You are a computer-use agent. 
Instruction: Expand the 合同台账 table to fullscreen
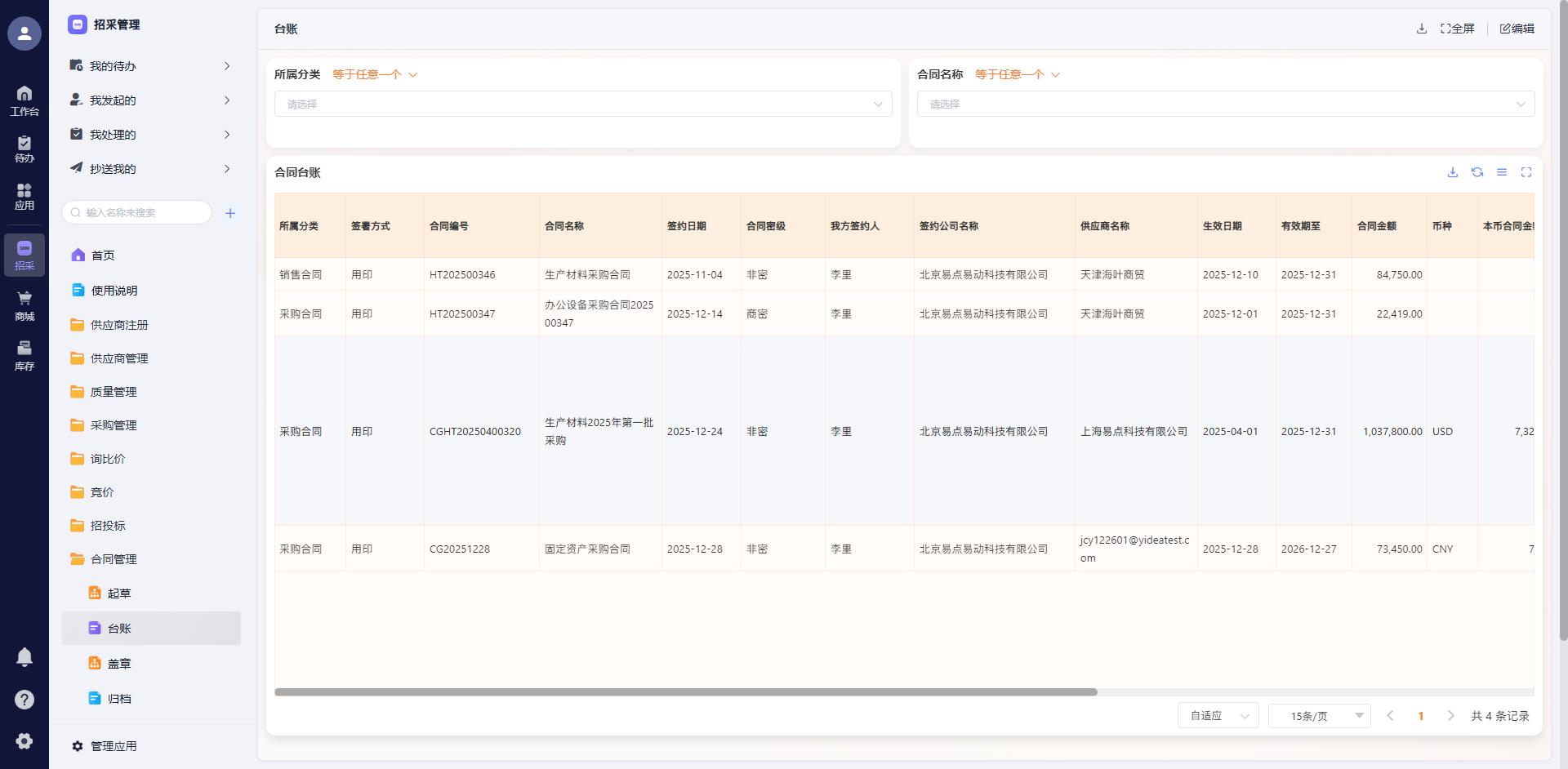coord(1526,172)
